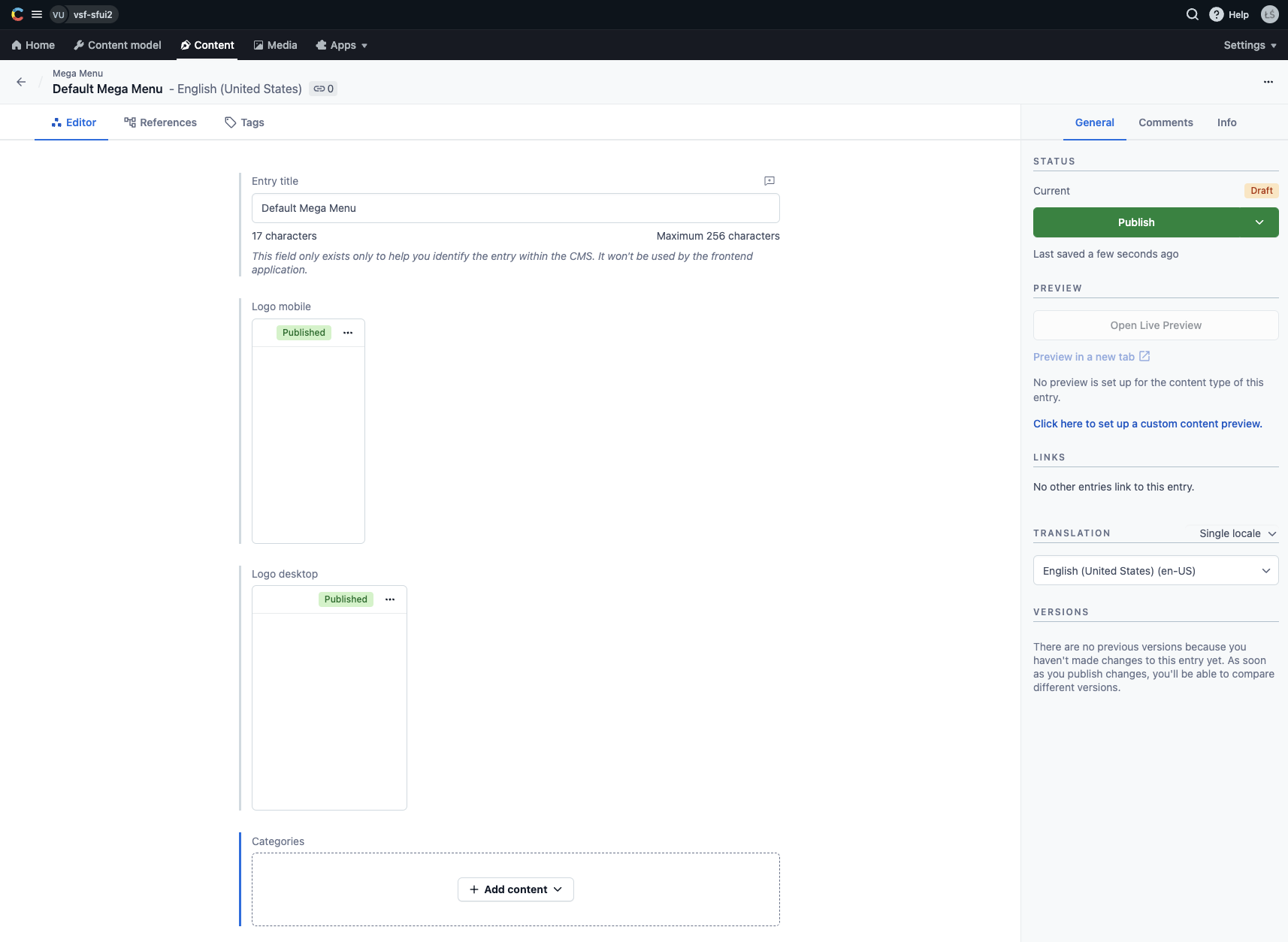Click the links count badge near entry title
Image resolution: width=1288 pixels, height=942 pixels.
[323, 89]
